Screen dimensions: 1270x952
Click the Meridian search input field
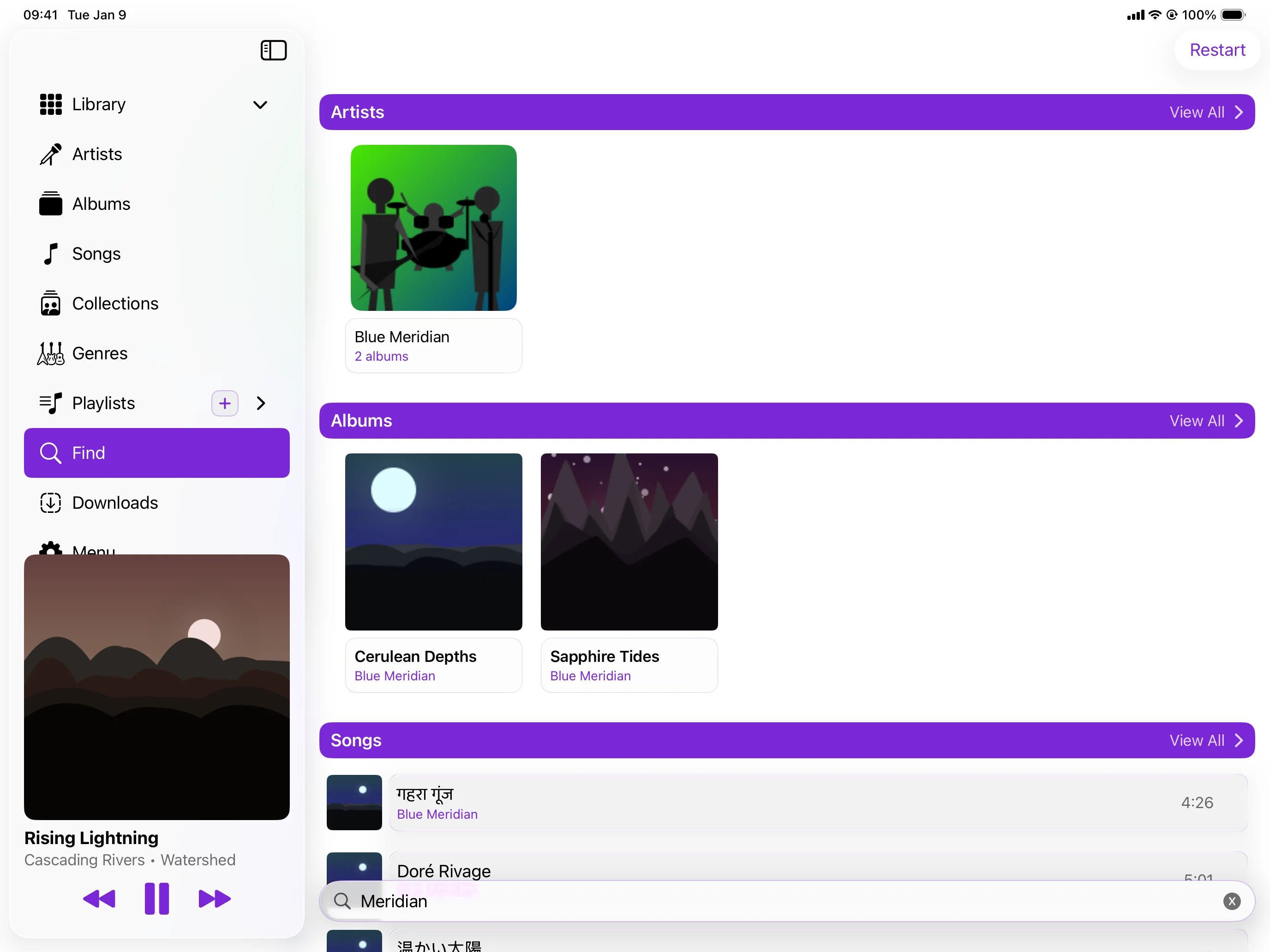click(746, 901)
